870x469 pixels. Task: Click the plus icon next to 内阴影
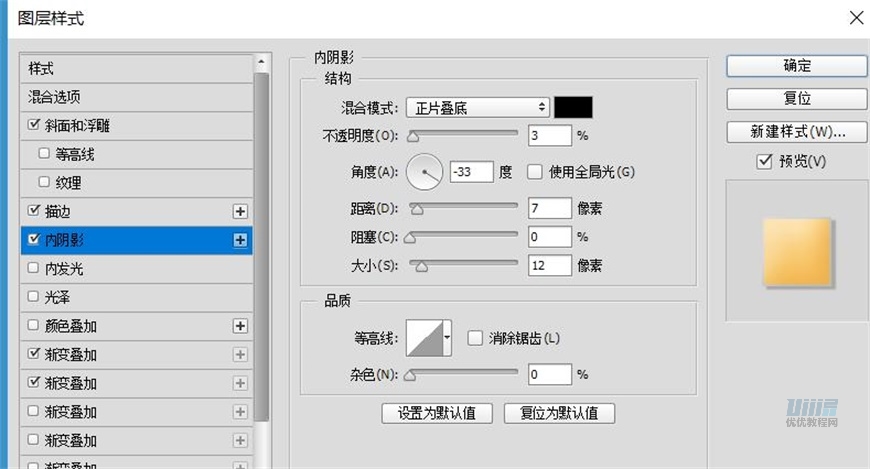239,240
